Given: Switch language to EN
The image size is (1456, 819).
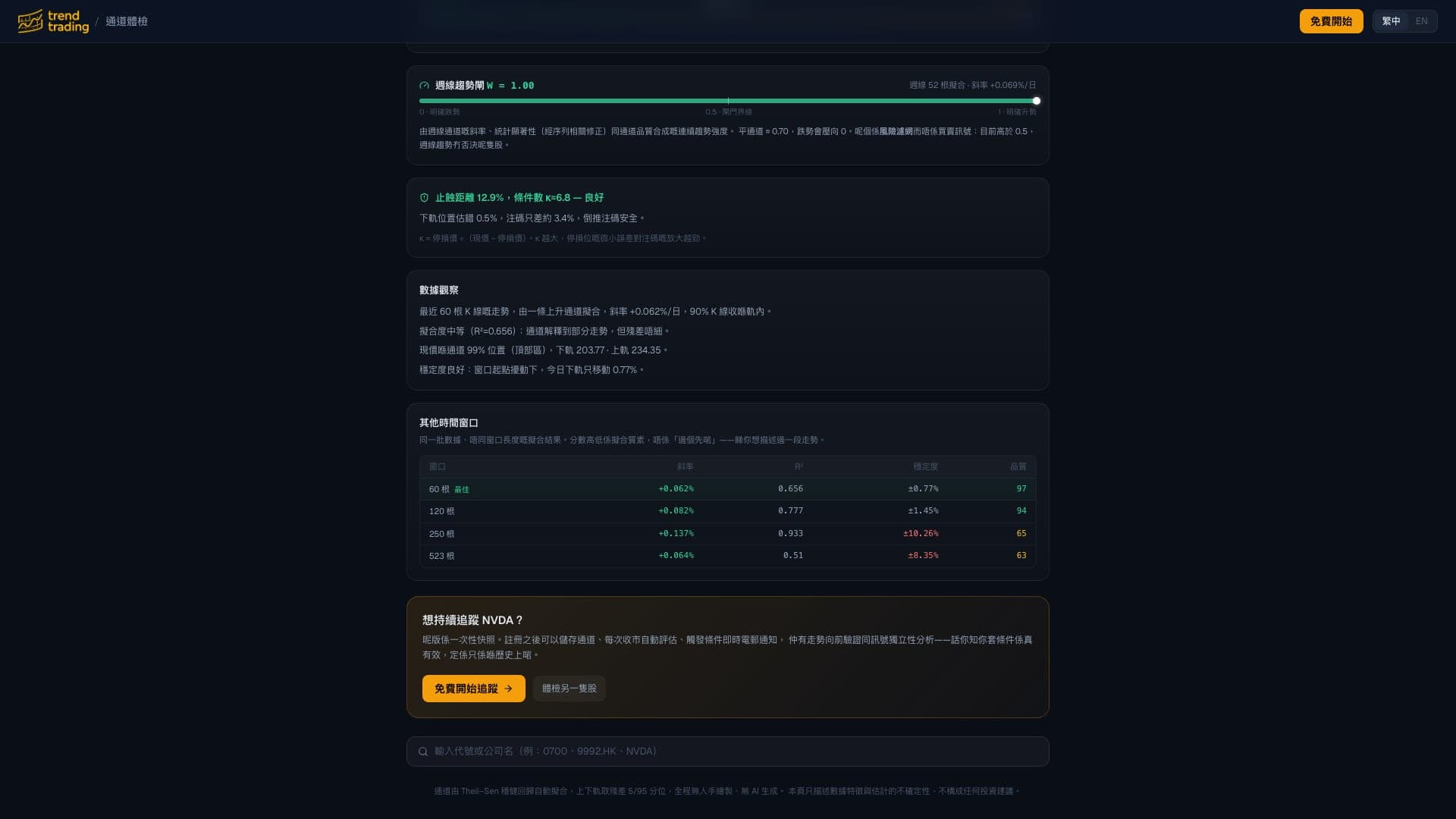Looking at the screenshot, I should (x=1421, y=21).
